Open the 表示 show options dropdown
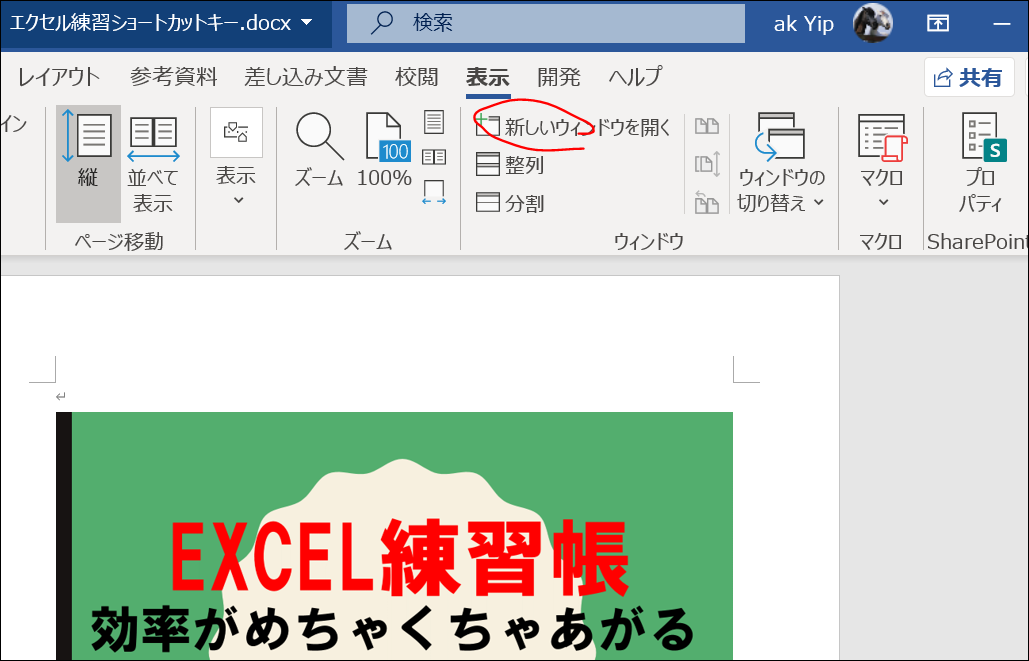Image resolution: width=1029 pixels, height=661 pixels. click(x=236, y=158)
